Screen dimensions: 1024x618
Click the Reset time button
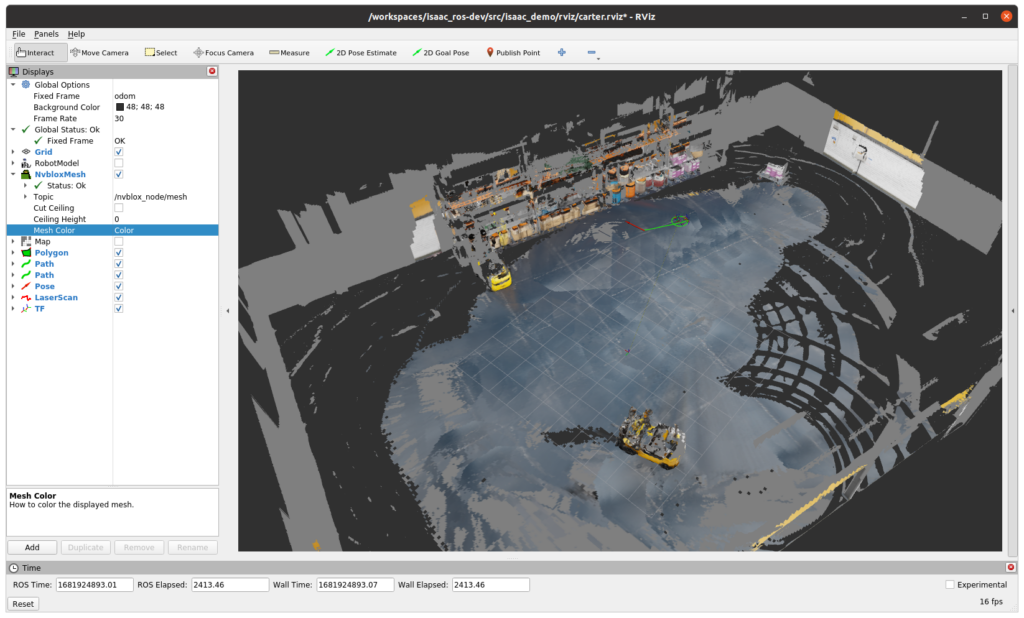(23, 604)
